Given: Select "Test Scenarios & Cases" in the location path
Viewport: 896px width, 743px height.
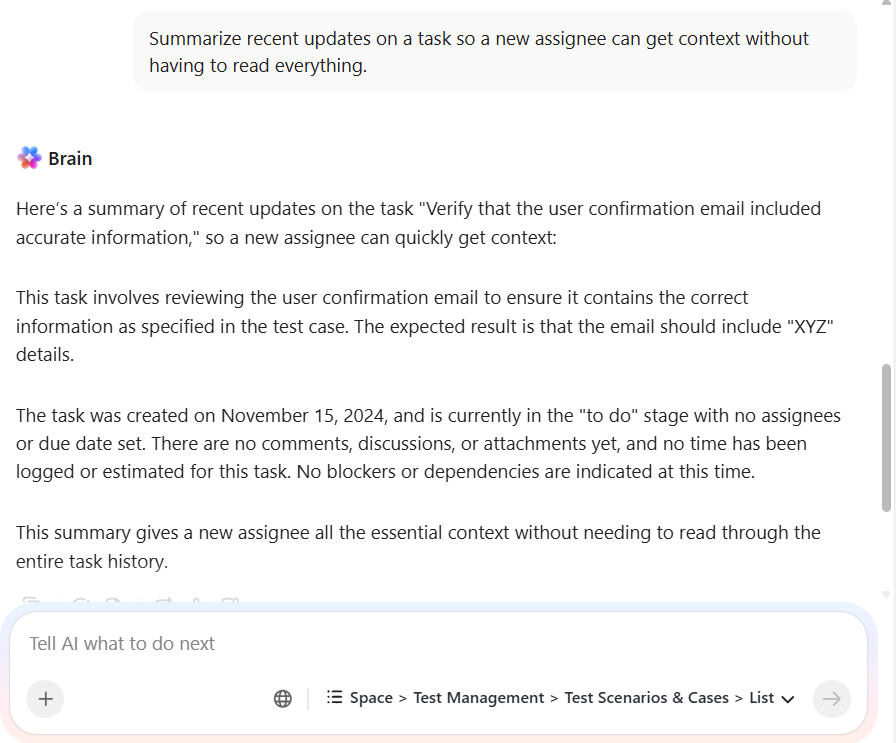Looking at the screenshot, I should coord(646,698).
